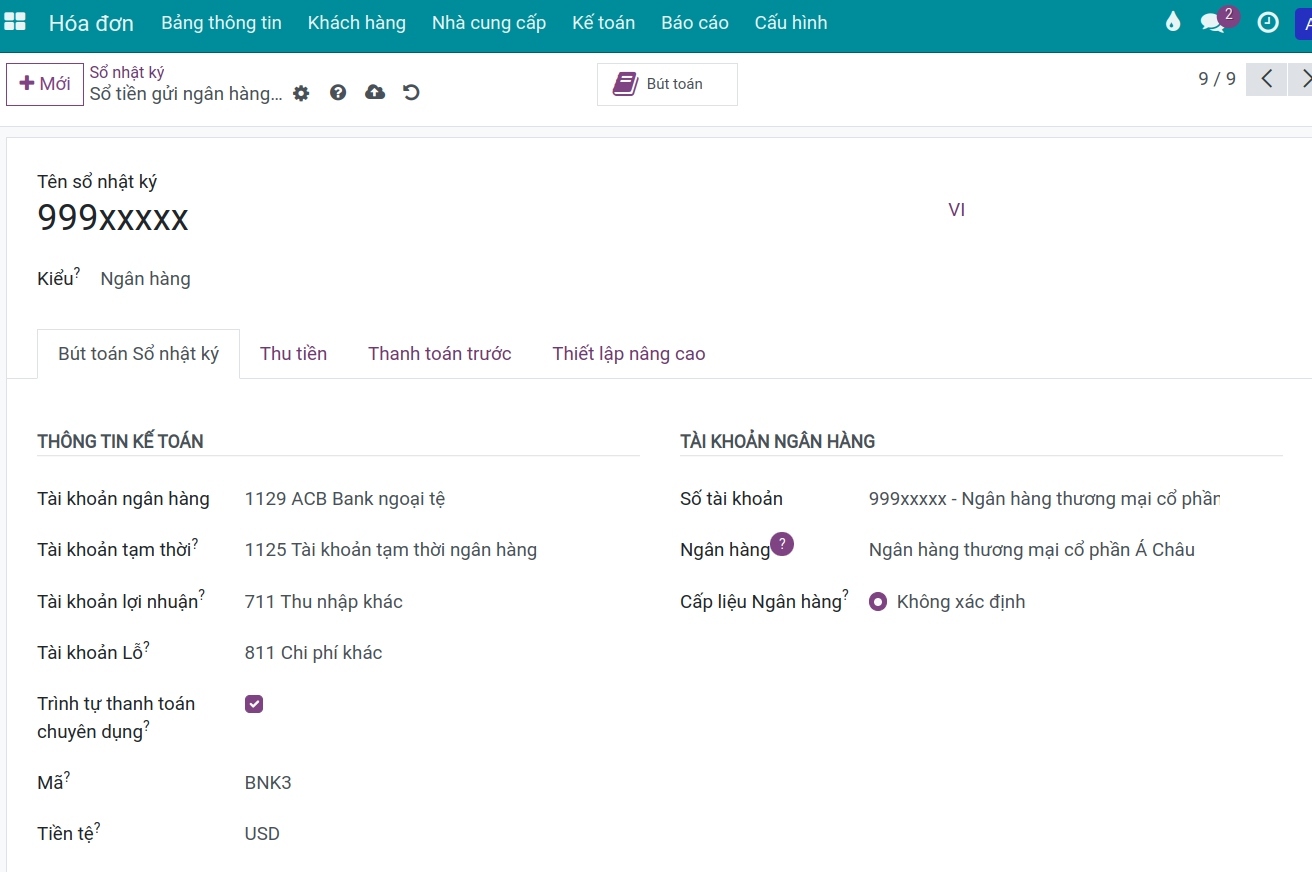Open the Nhà cung cấp menu

click(489, 23)
